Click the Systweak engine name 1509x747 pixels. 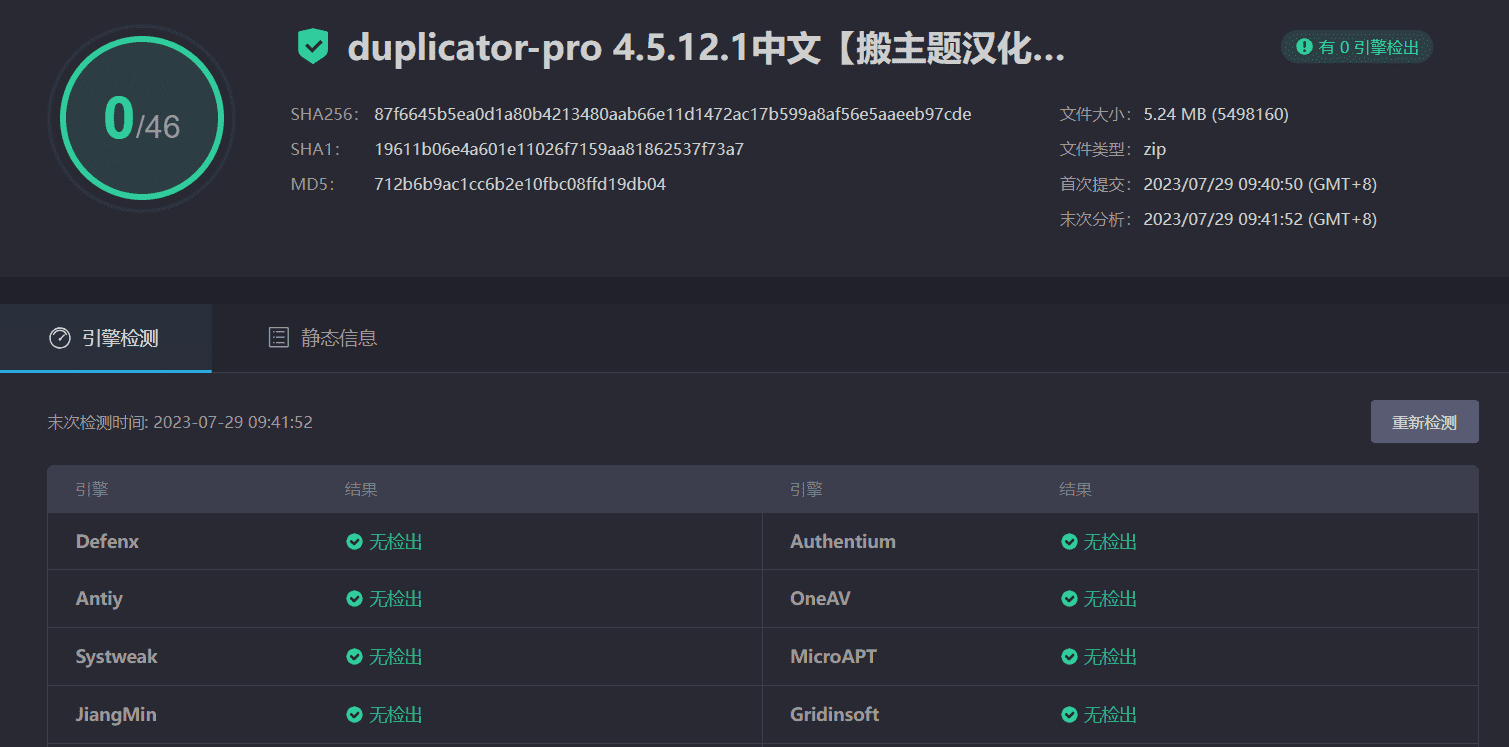(116, 657)
